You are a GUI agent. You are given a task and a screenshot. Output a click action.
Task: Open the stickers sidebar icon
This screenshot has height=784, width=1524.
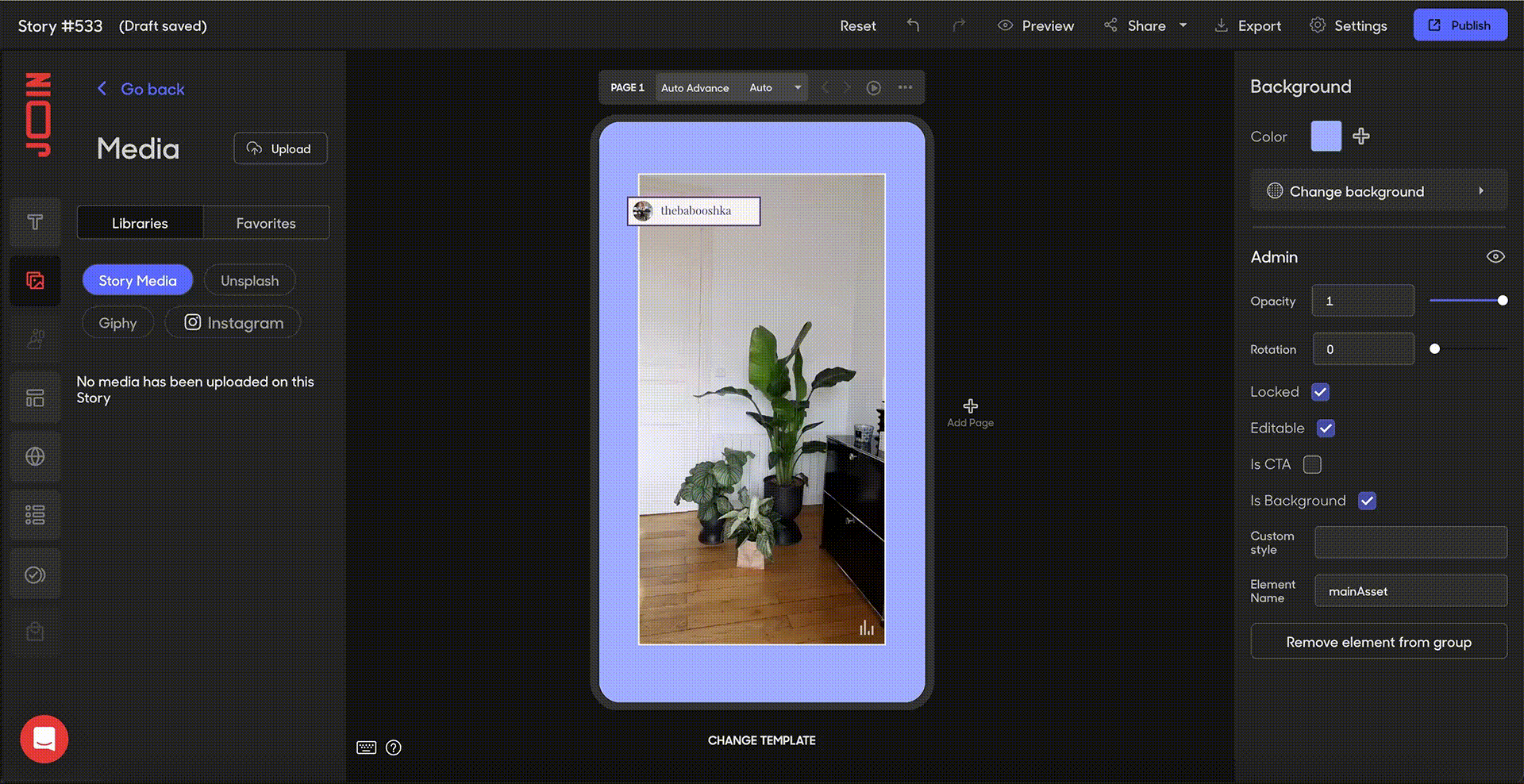click(35, 339)
